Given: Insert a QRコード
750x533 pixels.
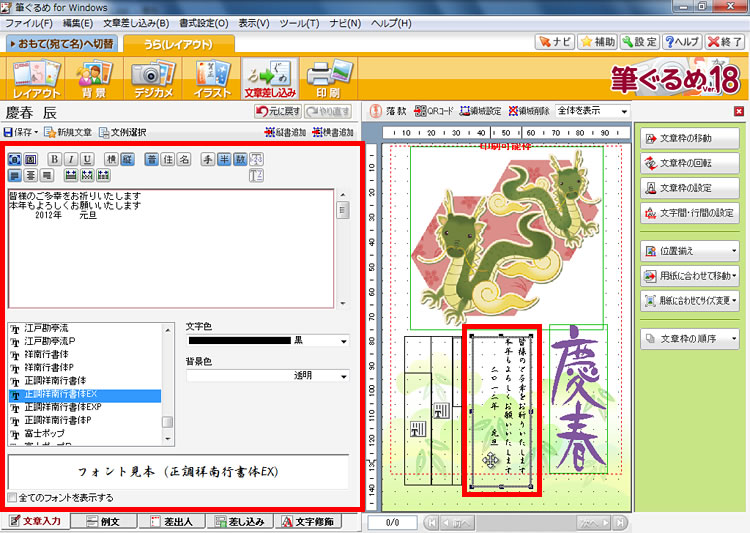Looking at the screenshot, I should coord(433,111).
